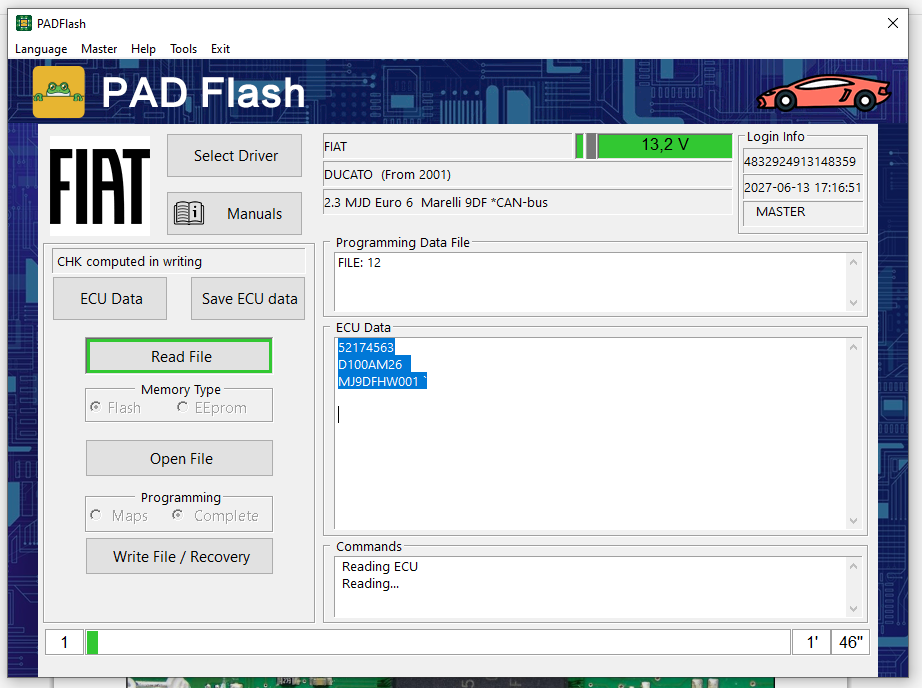
Task: Click down arrow of ECU Data scrollbar
Action: pos(854,520)
